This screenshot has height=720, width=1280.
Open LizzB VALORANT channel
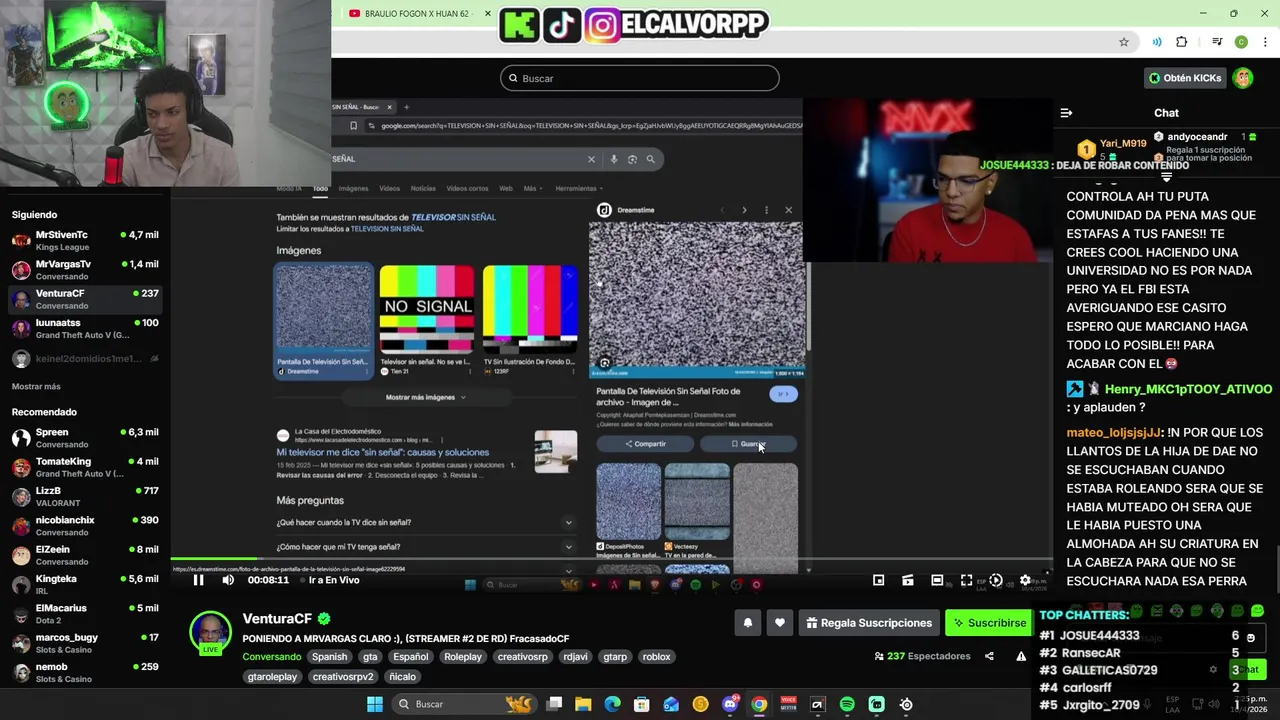(x=85, y=496)
